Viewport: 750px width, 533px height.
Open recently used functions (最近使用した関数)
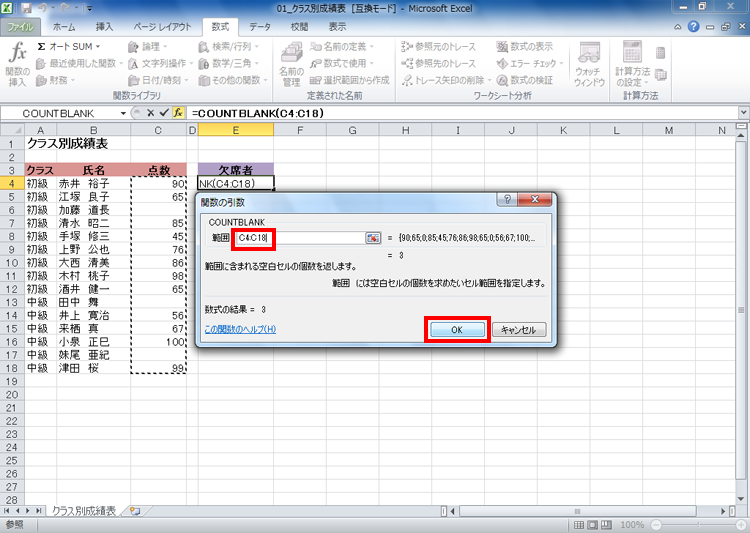79,63
